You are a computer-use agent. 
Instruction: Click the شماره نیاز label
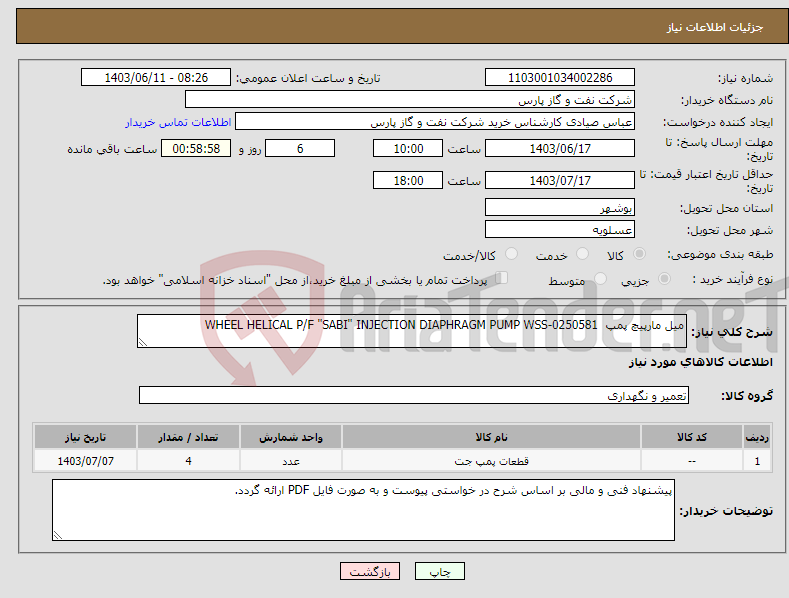point(745,78)
